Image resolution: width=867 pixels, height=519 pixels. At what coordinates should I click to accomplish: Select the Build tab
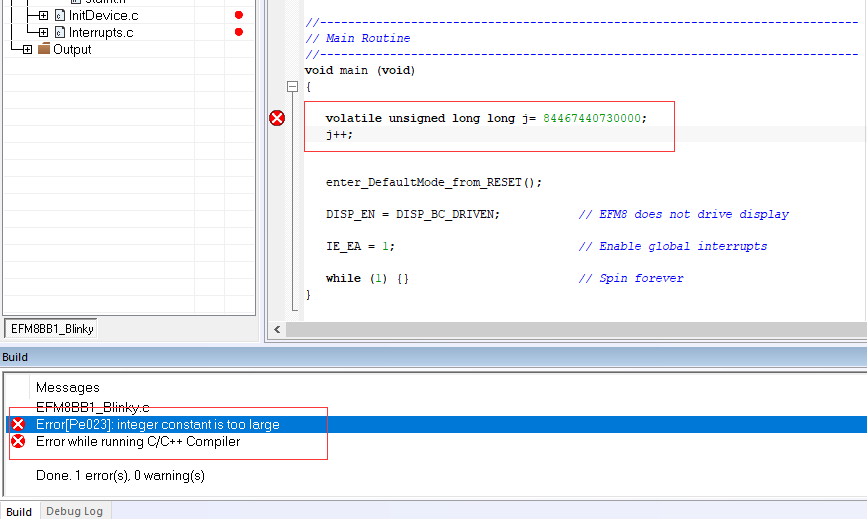[19, 511]
